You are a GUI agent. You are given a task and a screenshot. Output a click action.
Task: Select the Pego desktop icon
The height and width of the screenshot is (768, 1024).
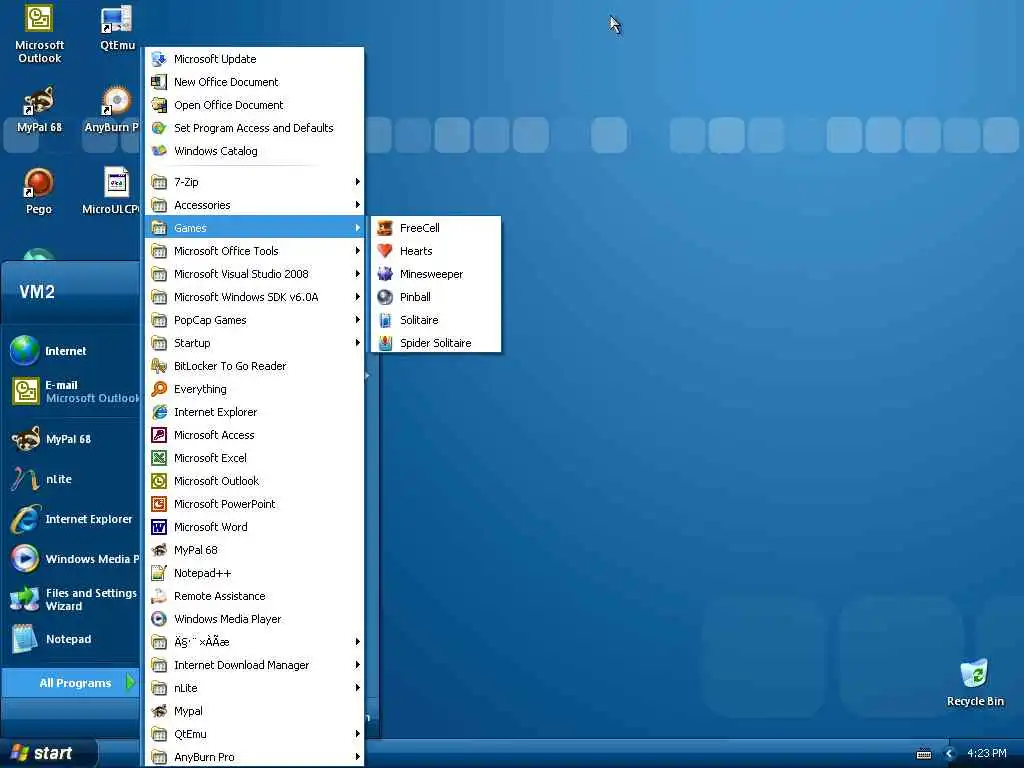click(39, 191)
